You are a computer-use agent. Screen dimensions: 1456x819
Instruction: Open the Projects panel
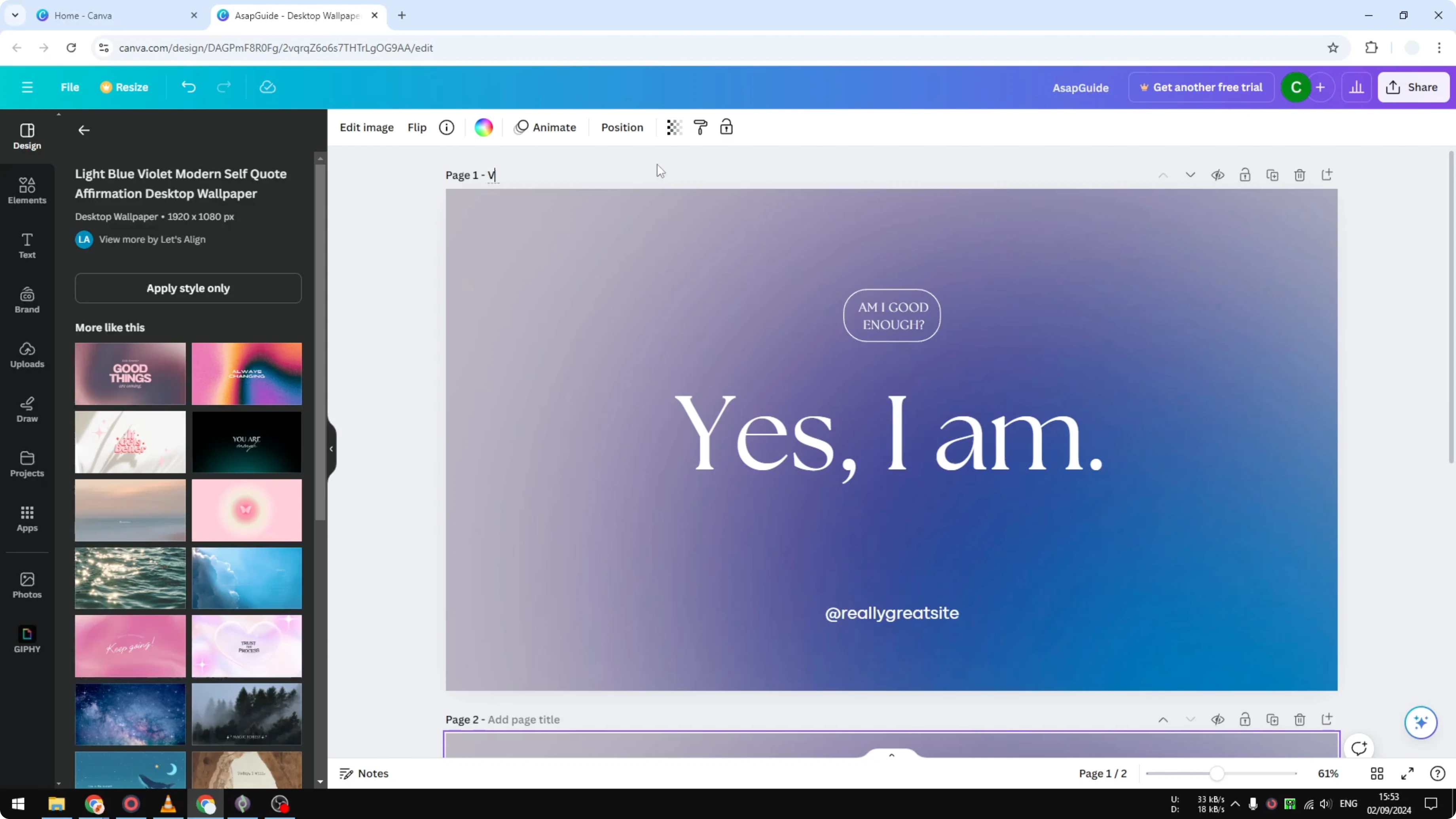click(x=27, y=464)
